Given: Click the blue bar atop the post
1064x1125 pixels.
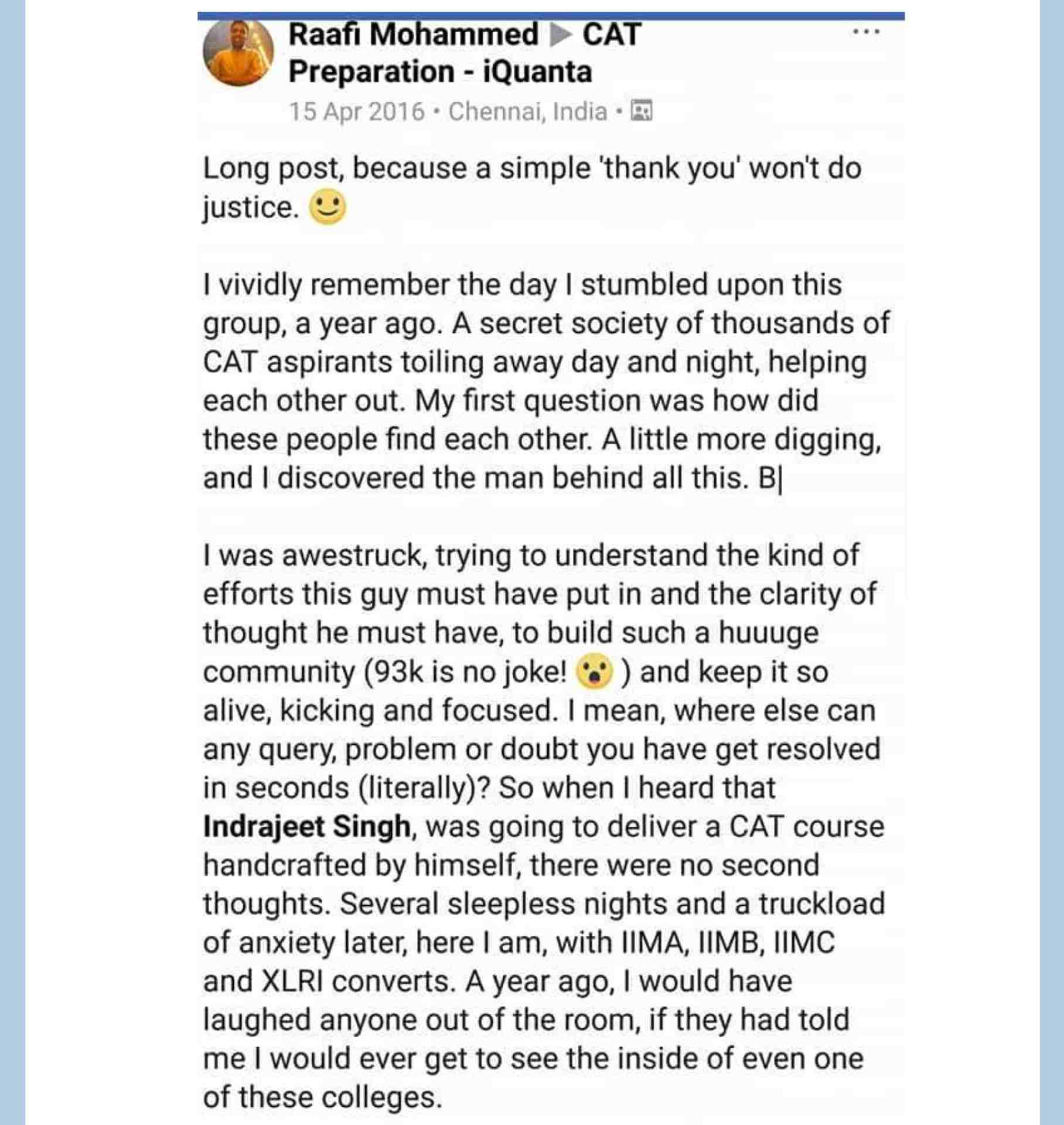Looking at the screenshot, I should click(551, 16).
